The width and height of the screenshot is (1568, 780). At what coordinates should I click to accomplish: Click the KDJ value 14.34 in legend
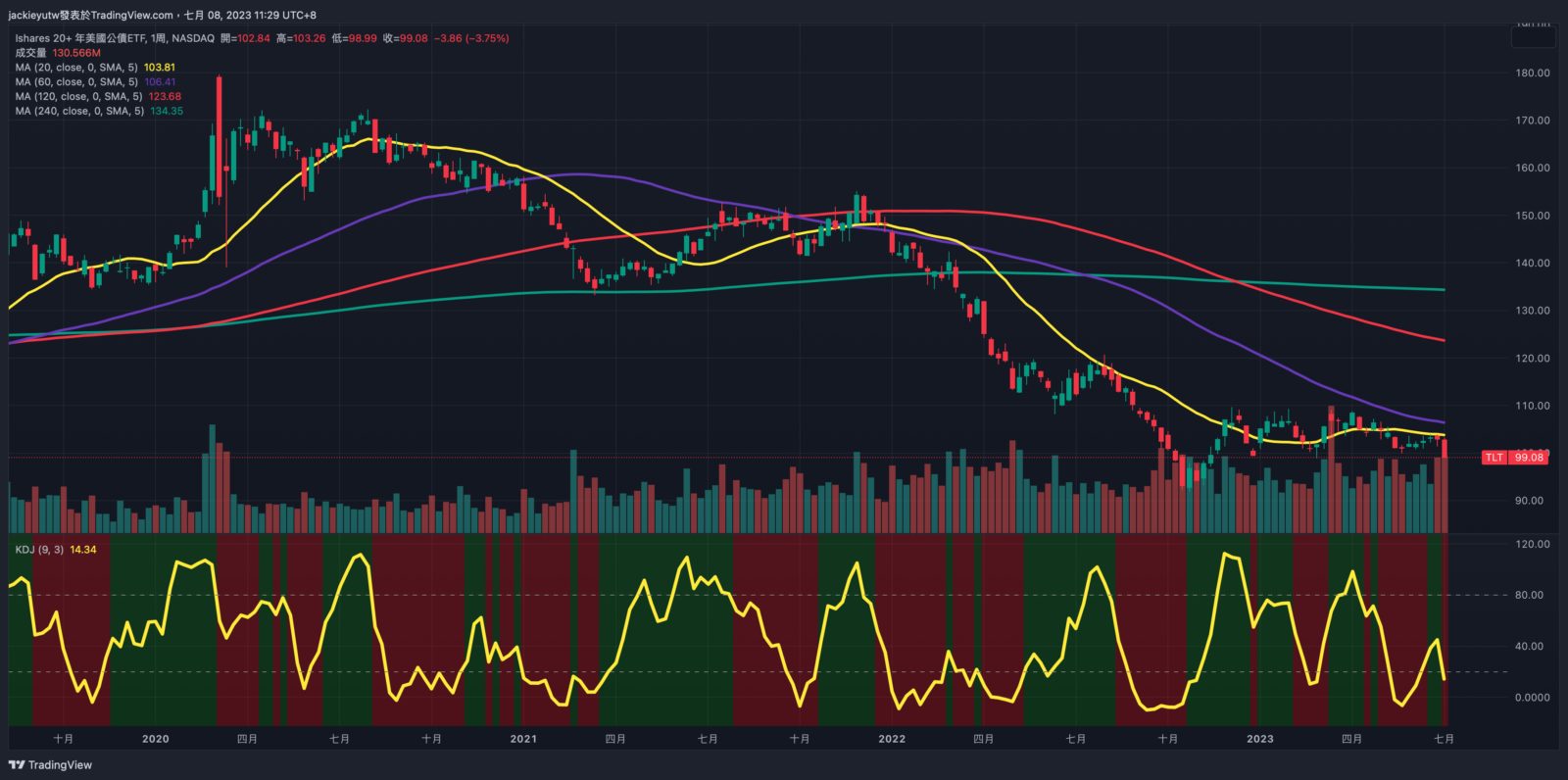(83, 550)
